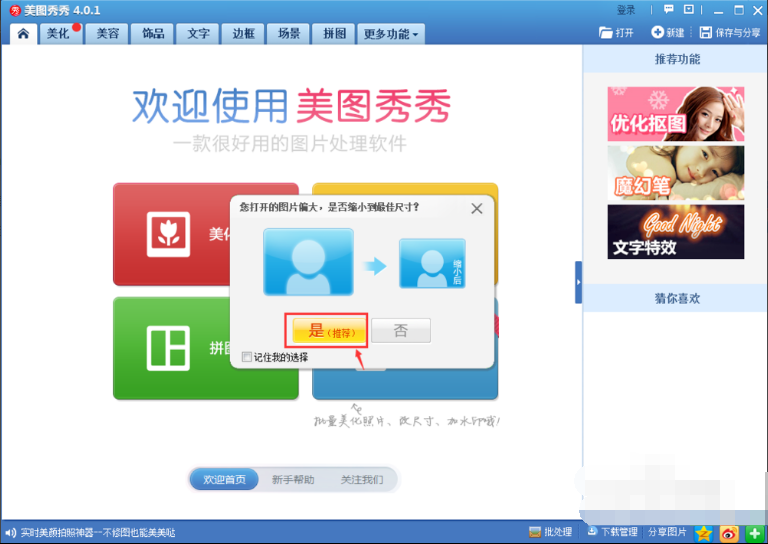Image resolution: width=768 pixels, height=544 pixels.
Task: Click 分享图片 in the status bar
Action: coord(667,532)
